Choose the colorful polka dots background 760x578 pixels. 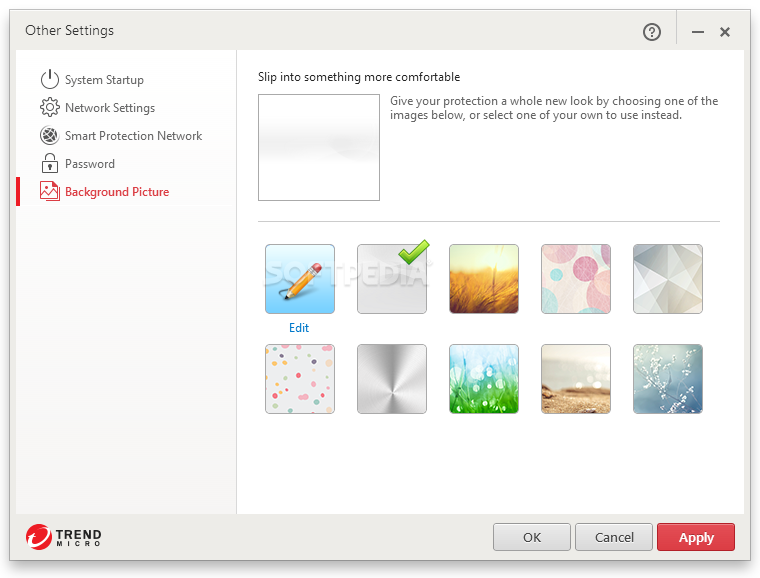pos(300,379)
